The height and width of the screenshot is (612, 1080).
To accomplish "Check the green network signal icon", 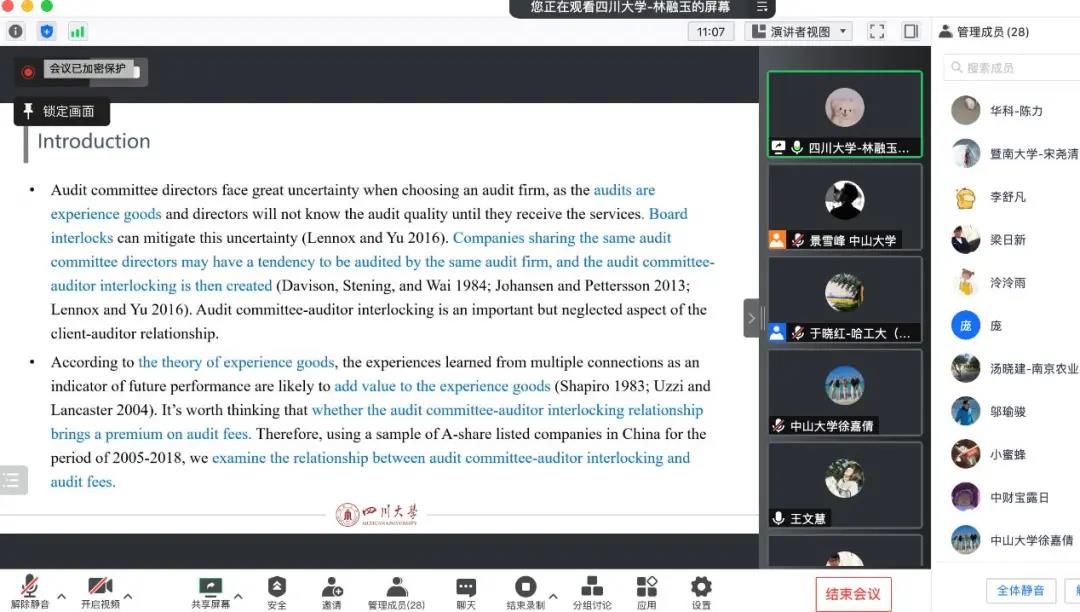I will [x=77, y=31].
